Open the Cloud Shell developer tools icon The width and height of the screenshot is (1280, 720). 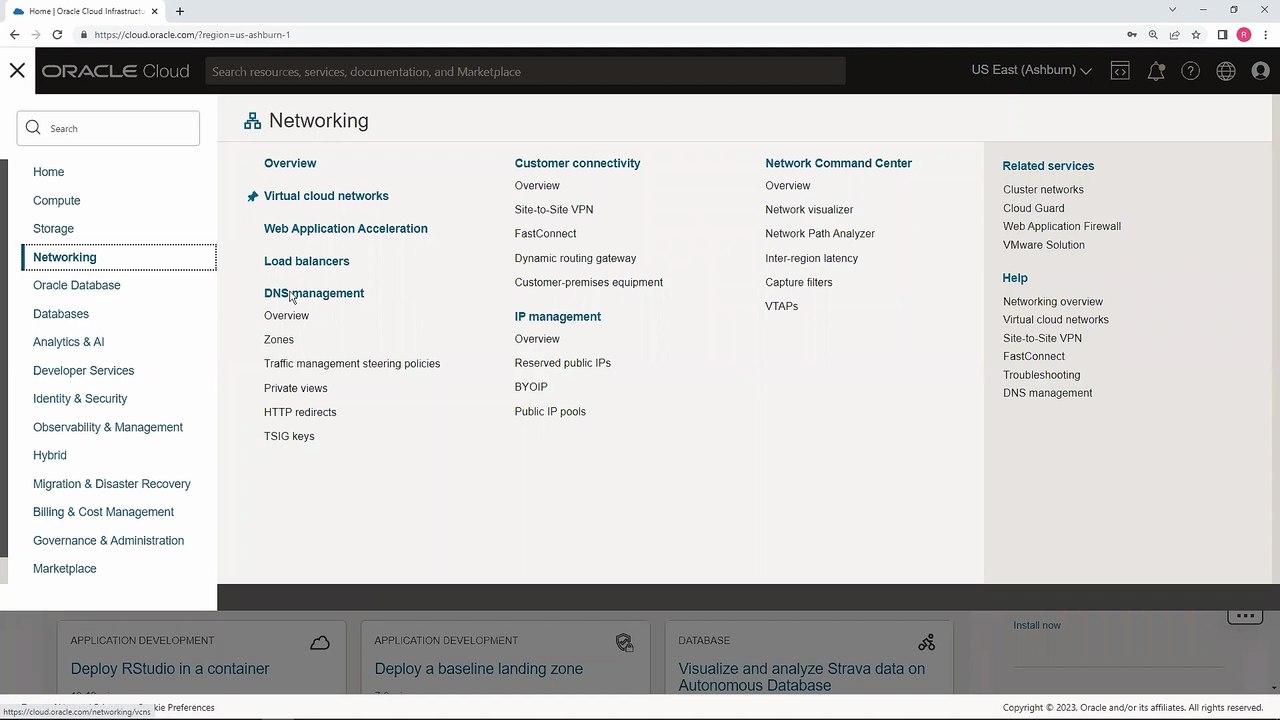point(1120,71)
